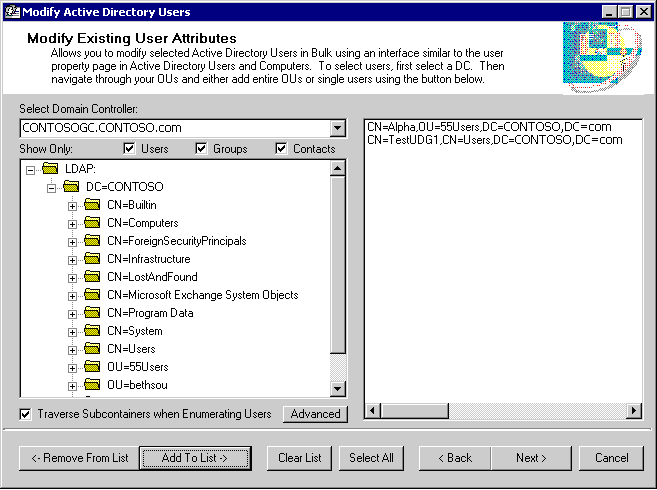Select the CN=Alpha entry in list
This screenshot has height=490, width=657.
tap(493, 127)
